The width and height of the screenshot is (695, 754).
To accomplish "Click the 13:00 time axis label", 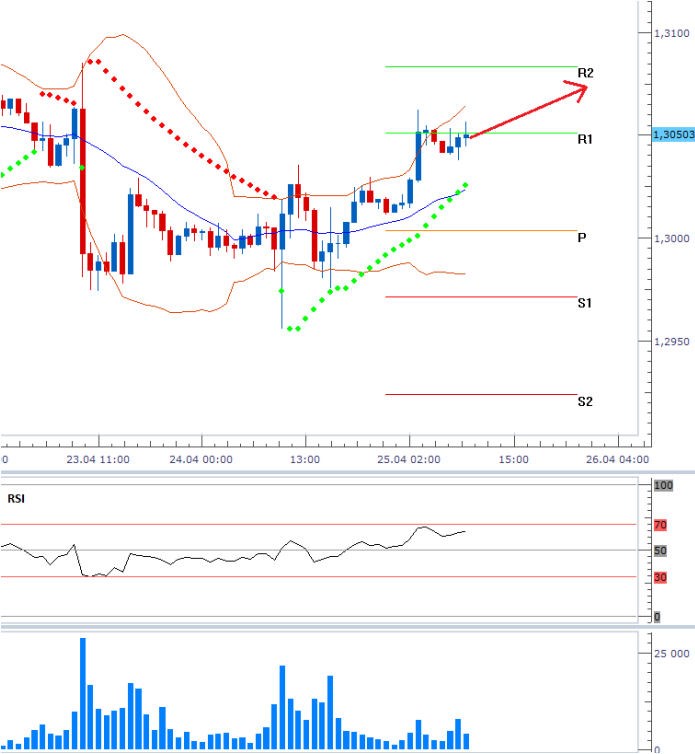I will coord(305,460).
